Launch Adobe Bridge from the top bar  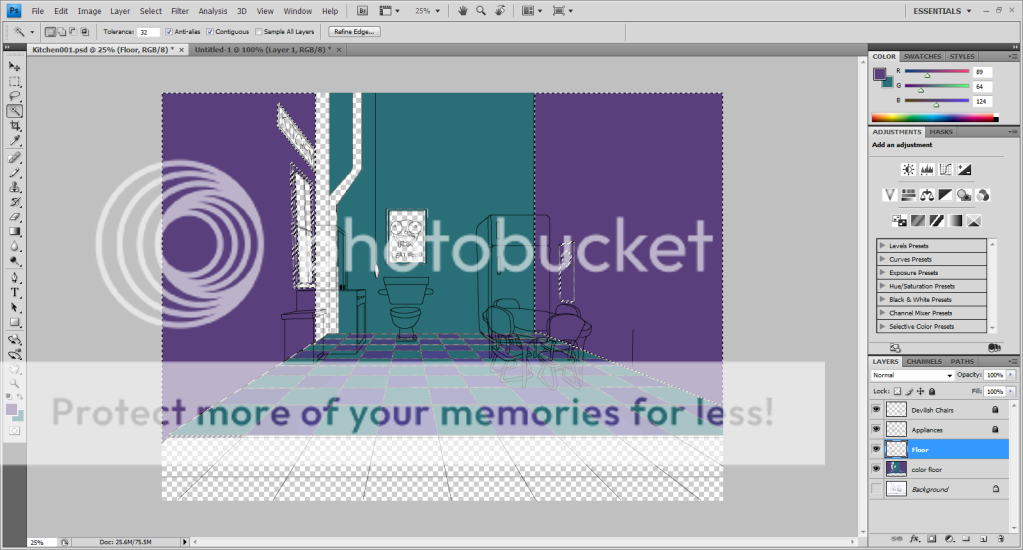tap(361, 10)
